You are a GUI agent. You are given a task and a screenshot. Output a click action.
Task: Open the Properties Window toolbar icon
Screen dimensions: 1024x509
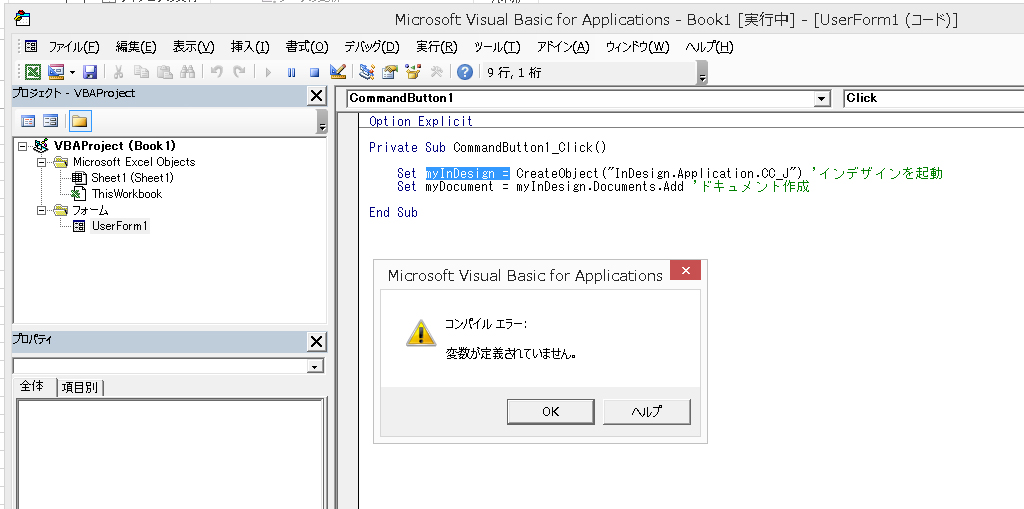(390, 72)
